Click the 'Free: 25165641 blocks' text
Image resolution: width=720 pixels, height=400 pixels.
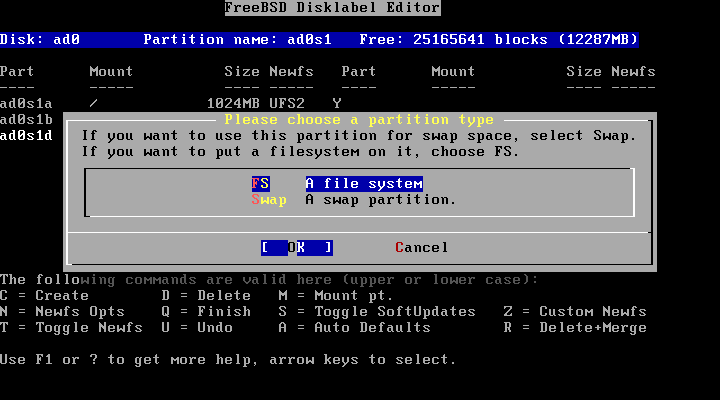(x=453, y=39)
